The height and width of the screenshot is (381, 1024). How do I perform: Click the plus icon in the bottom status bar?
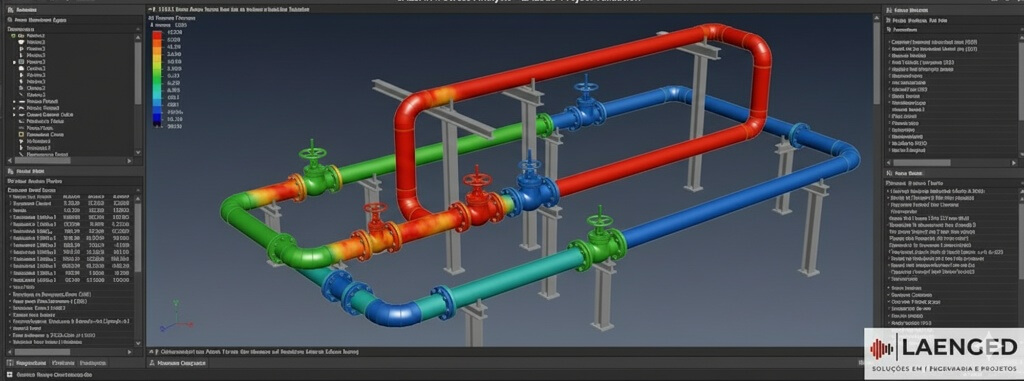point(10,374)
